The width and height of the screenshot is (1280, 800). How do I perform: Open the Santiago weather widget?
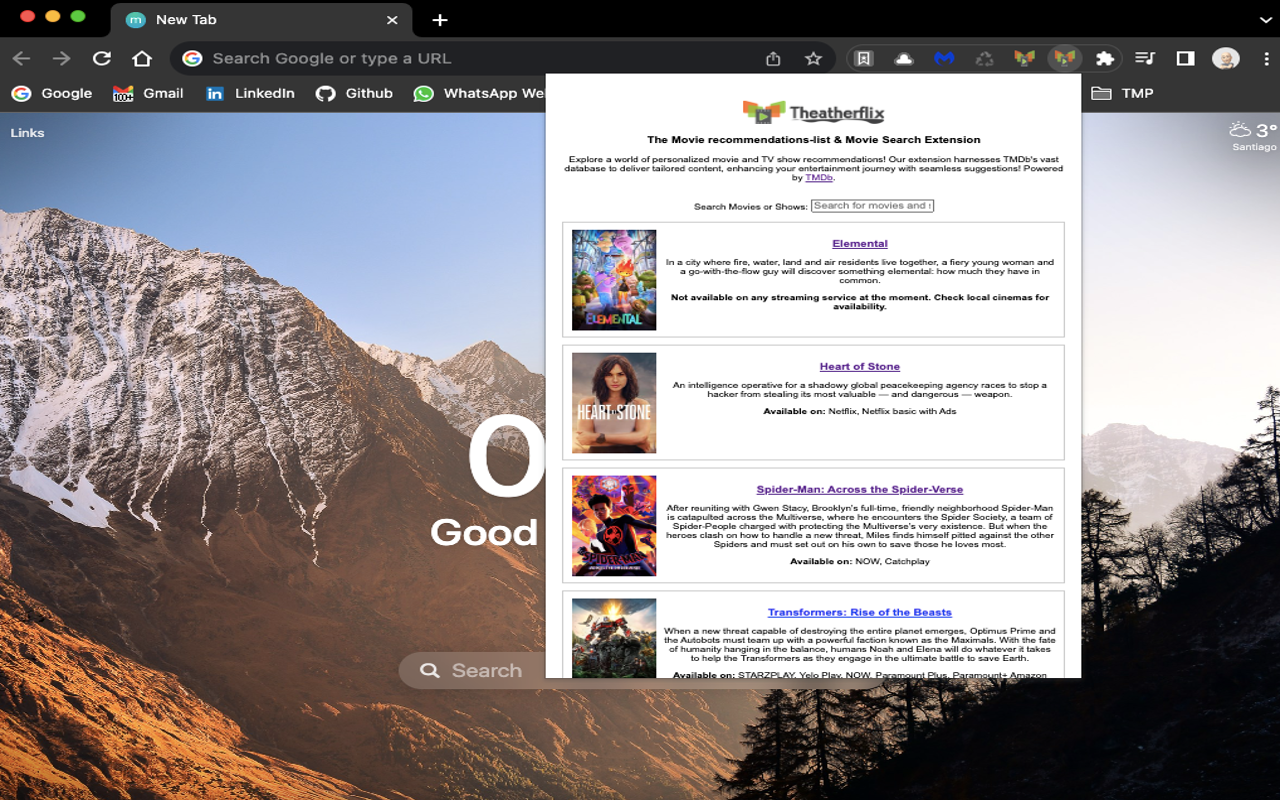click(x=1253, y=136)
